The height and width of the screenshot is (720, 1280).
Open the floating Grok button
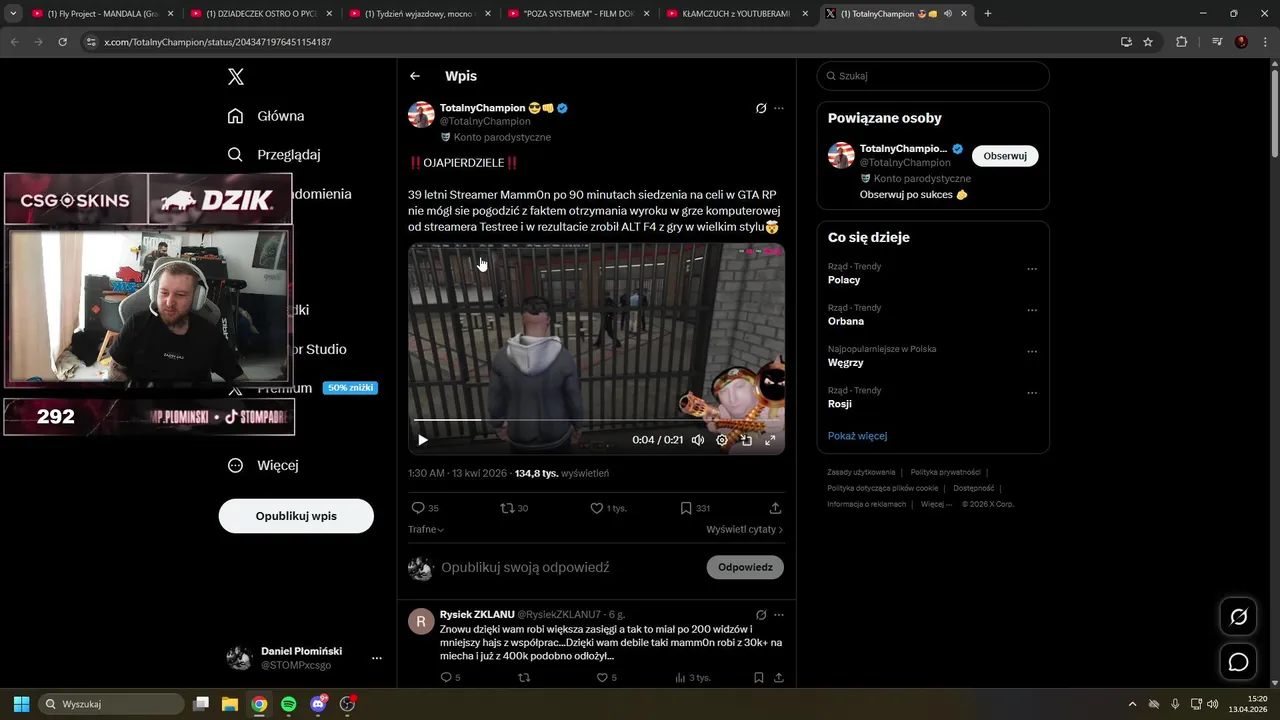click(1238, 617)
